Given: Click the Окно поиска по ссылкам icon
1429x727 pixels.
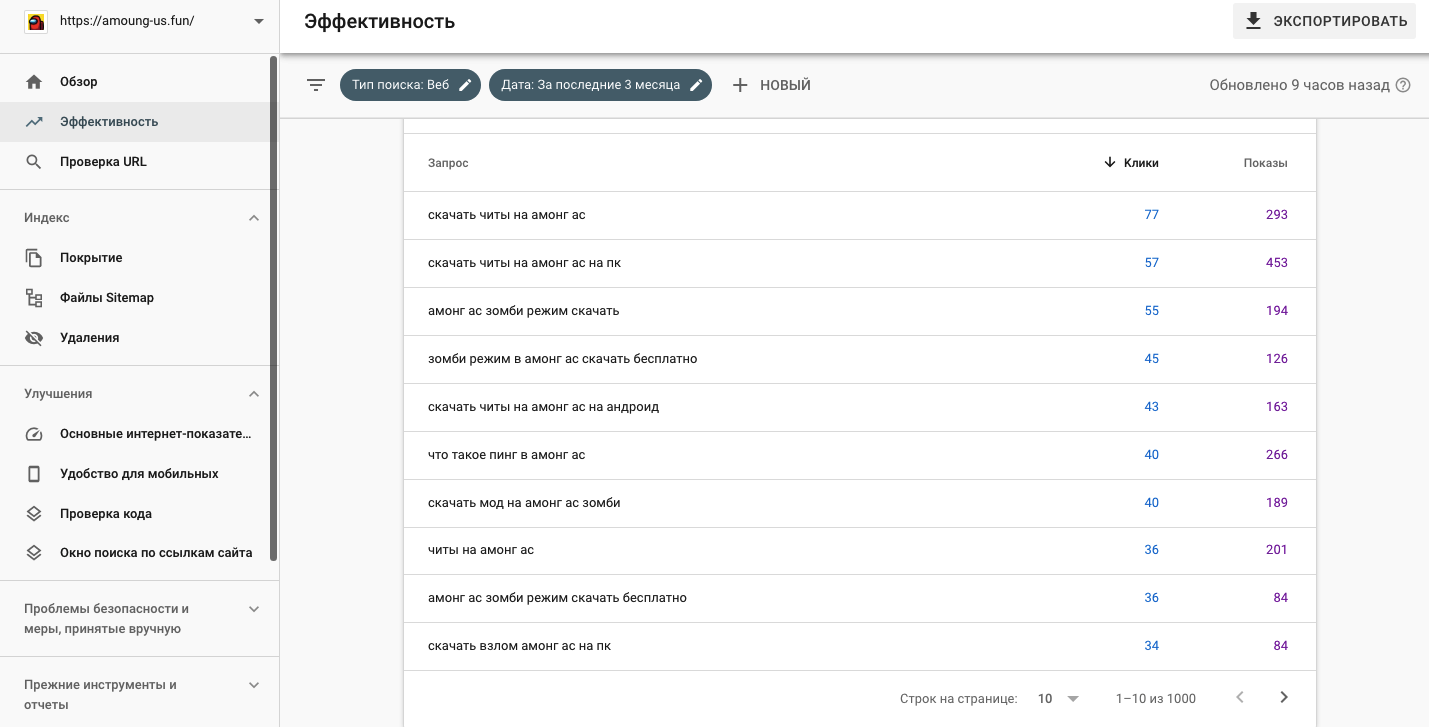Looking at the screenshot, I should click(34, 553).
